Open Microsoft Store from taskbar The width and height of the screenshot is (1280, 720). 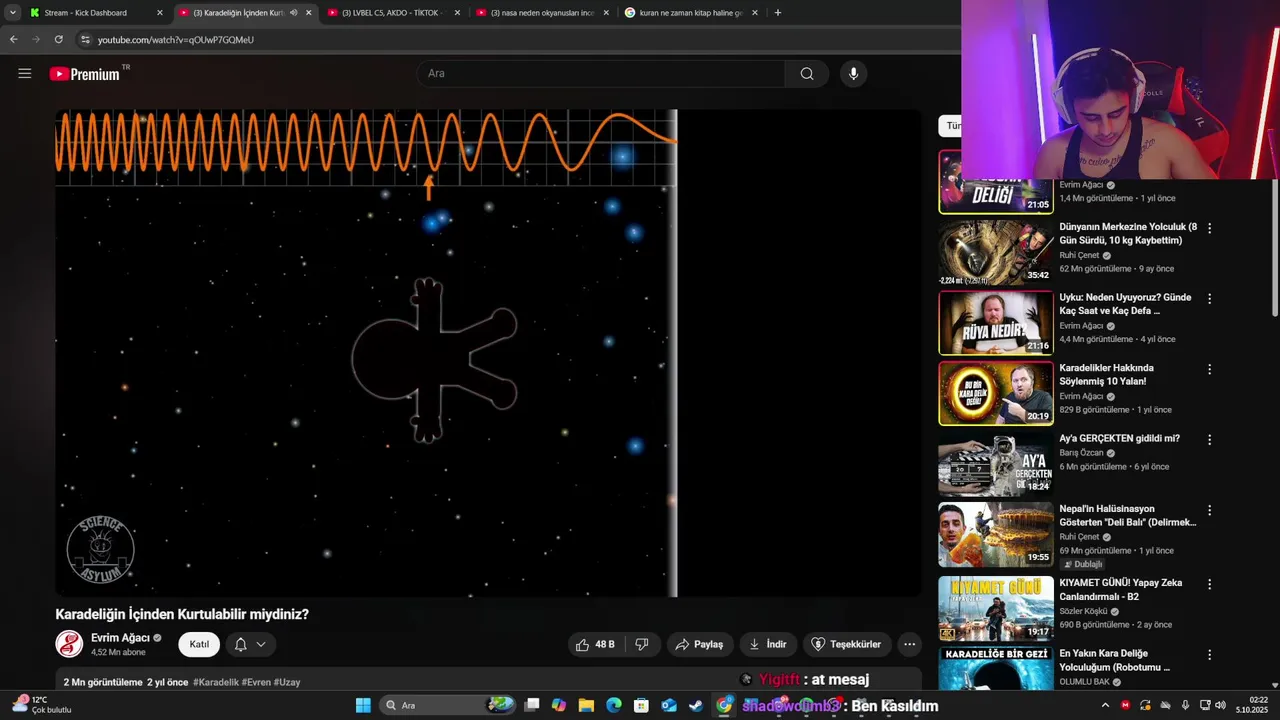(641, 705)
